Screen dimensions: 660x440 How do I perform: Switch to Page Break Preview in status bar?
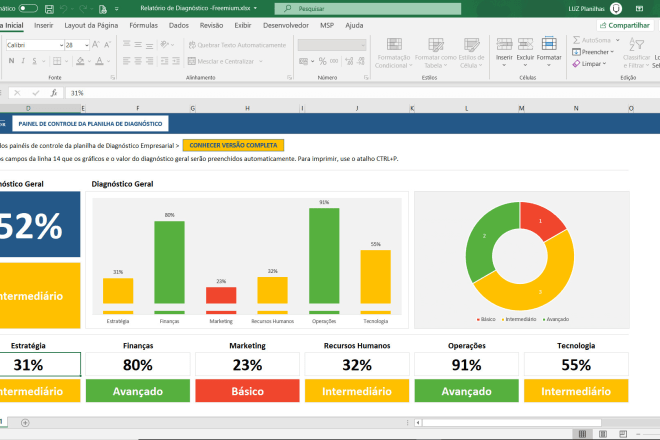[623, 434]
